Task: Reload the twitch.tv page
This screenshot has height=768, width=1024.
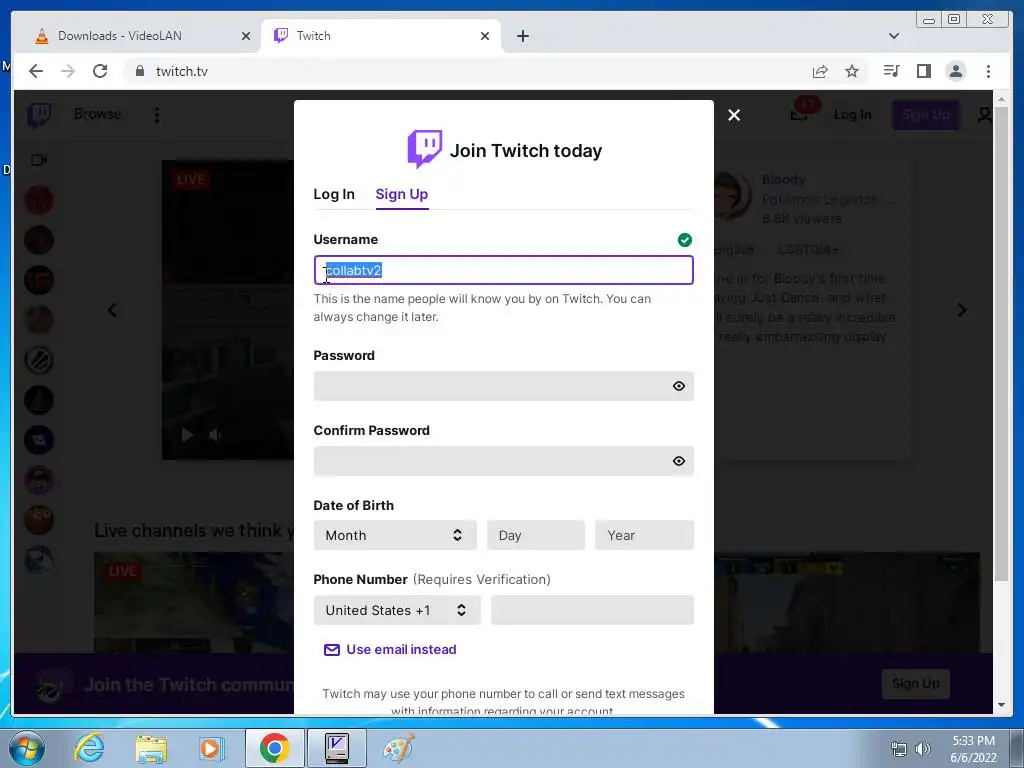Action: tap(100, 71)
